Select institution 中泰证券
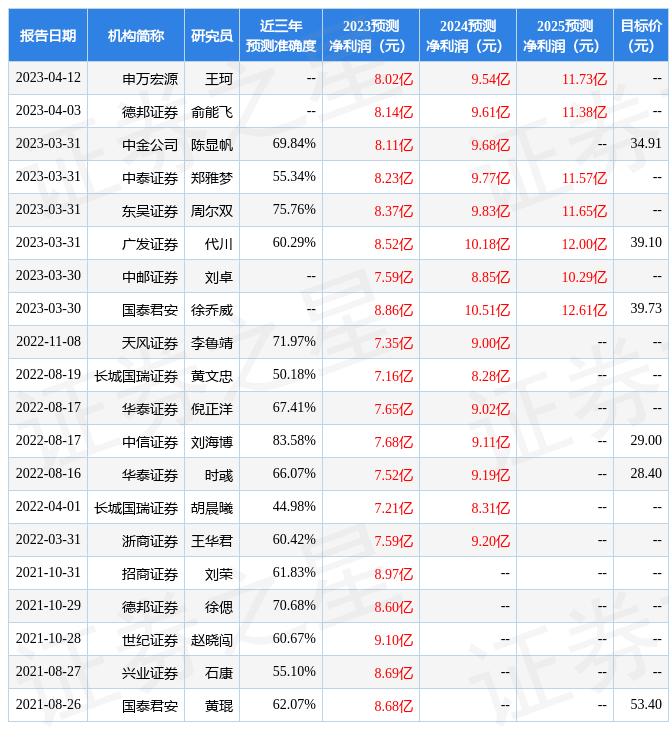Viewport: 669px width, 730px height. (x=150, y=178)
